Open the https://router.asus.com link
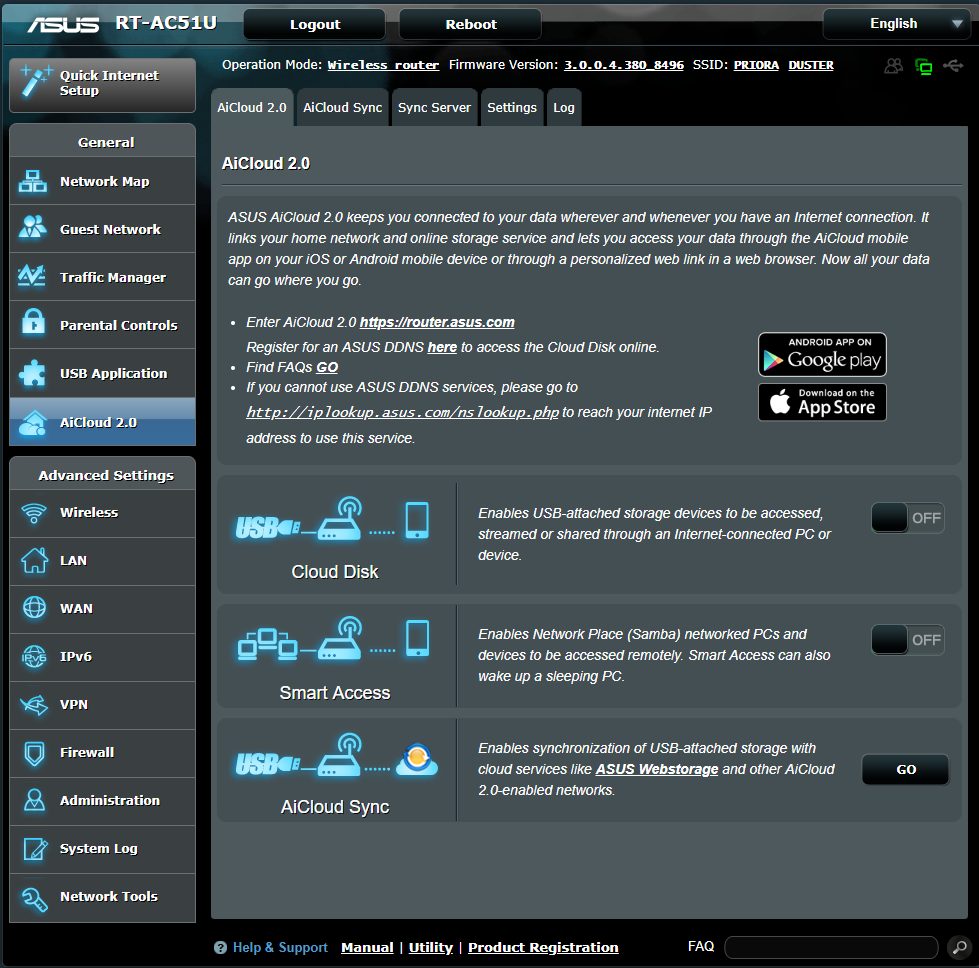This screenshot has width=979, height=968. point(437,322)
